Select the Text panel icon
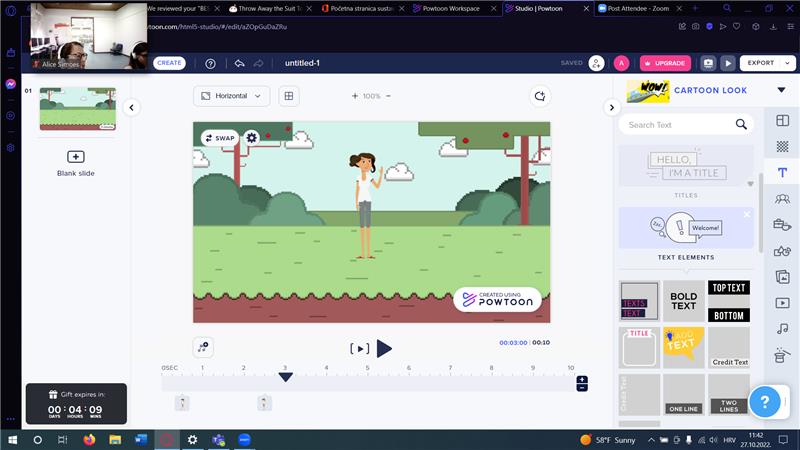Viewport: 800px width, 450px height. tap(782, 172)
